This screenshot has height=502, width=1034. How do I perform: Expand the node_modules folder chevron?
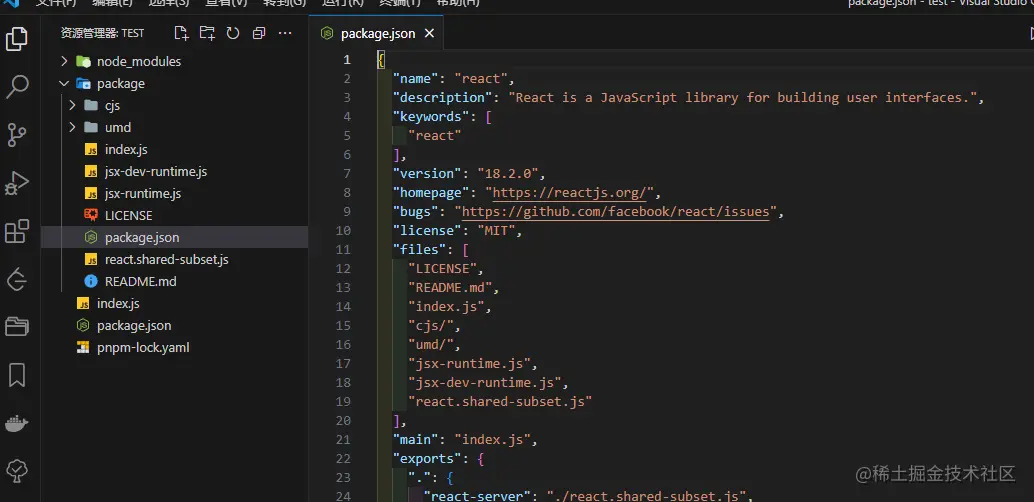tap(64, 61)
